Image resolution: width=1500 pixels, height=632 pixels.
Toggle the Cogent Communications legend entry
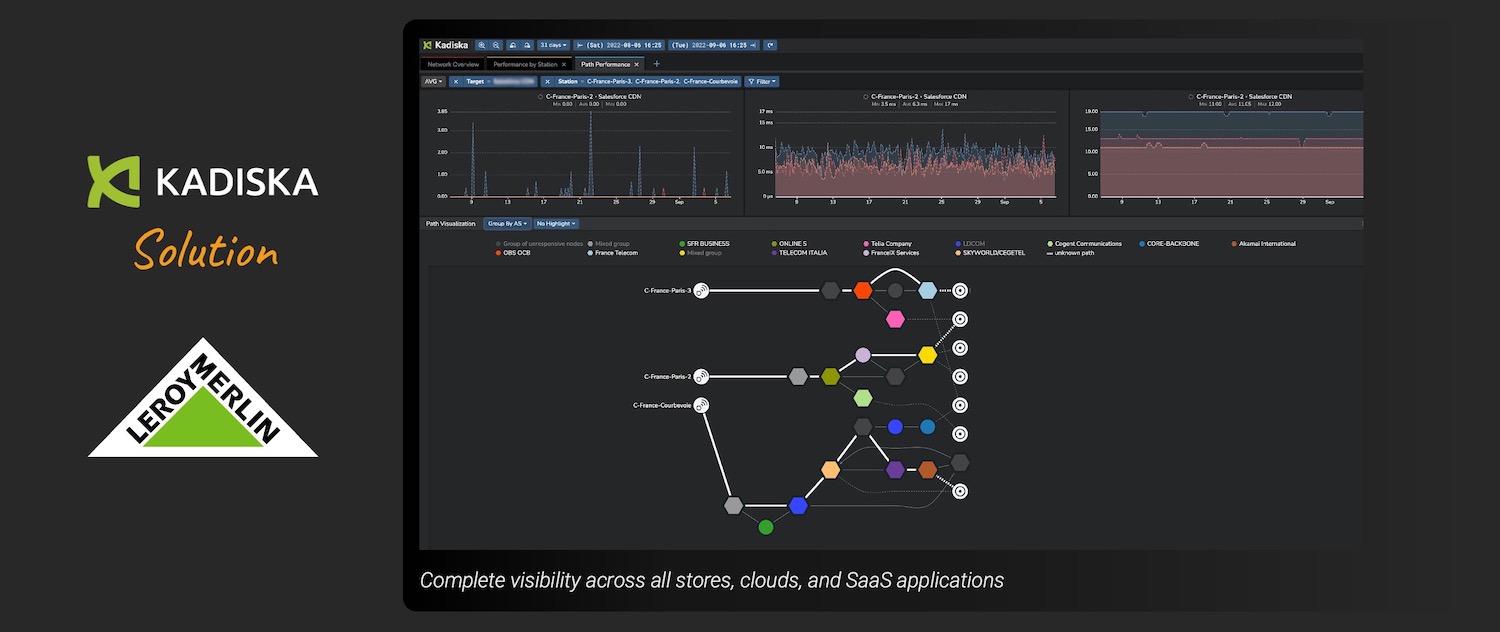point(1084,244)
